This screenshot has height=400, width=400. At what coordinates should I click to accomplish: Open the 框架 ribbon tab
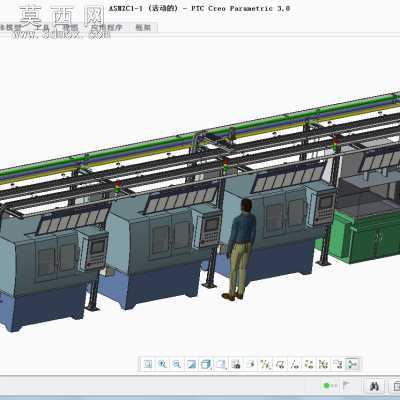tap(143, 28)
